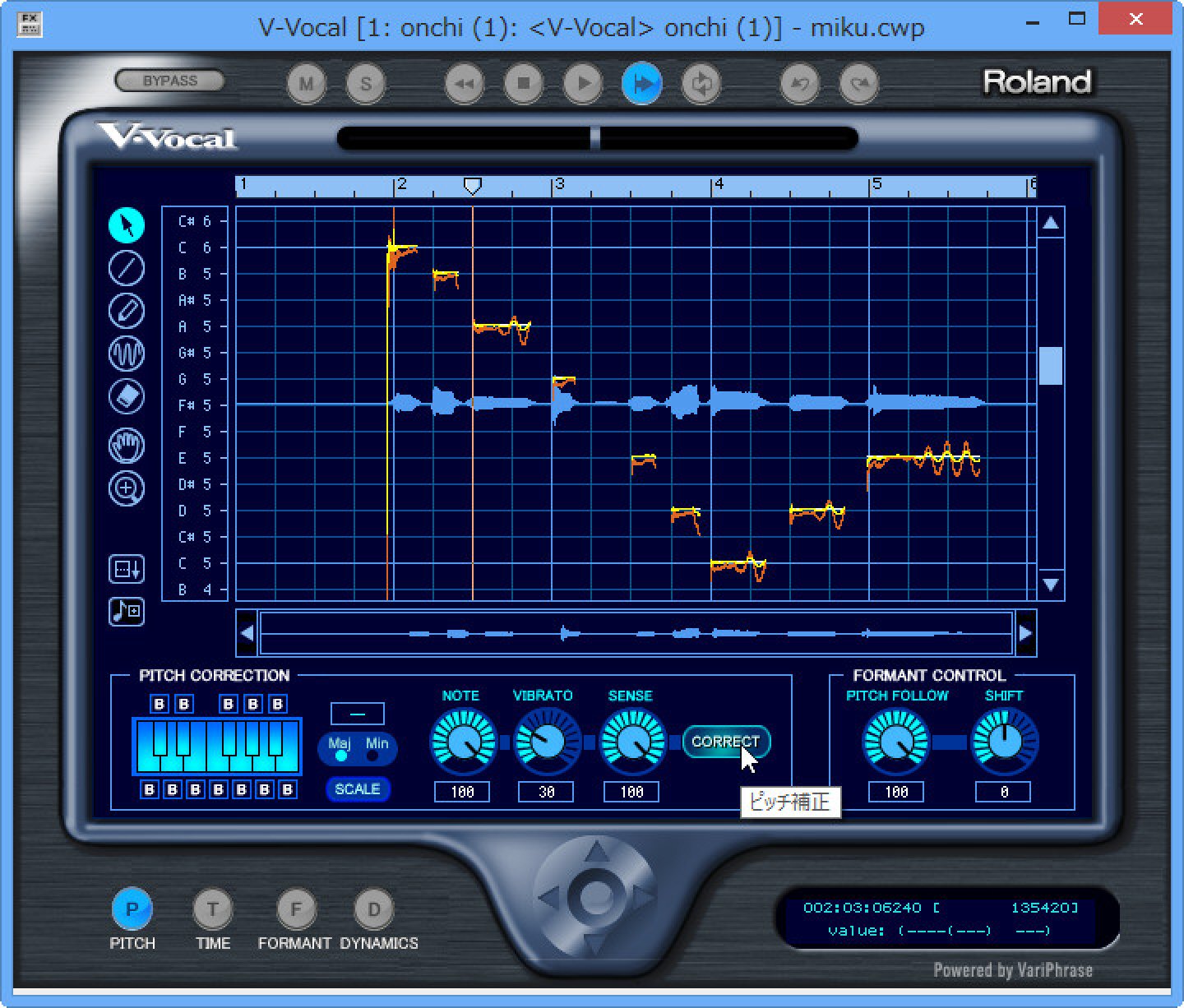Switch to FORMANT edit mode
Screen dimensions: 1184x1008
pyautogui.click(x=296, y=909)
